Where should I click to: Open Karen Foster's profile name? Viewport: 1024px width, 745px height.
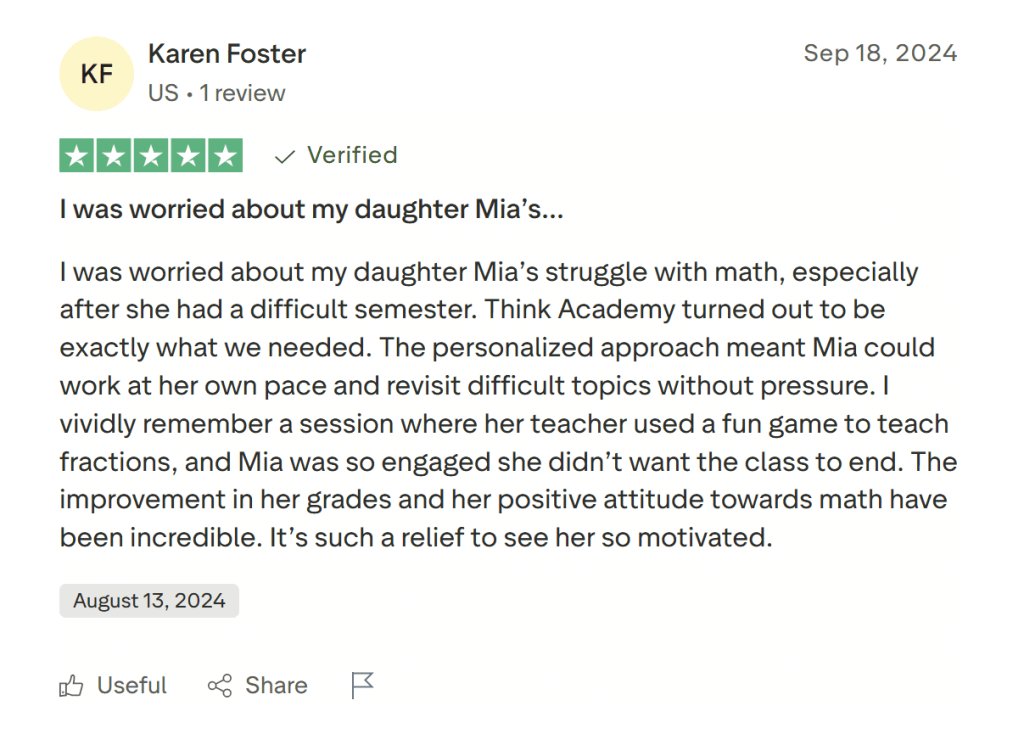pyautogui.click(x=227, y=54)
